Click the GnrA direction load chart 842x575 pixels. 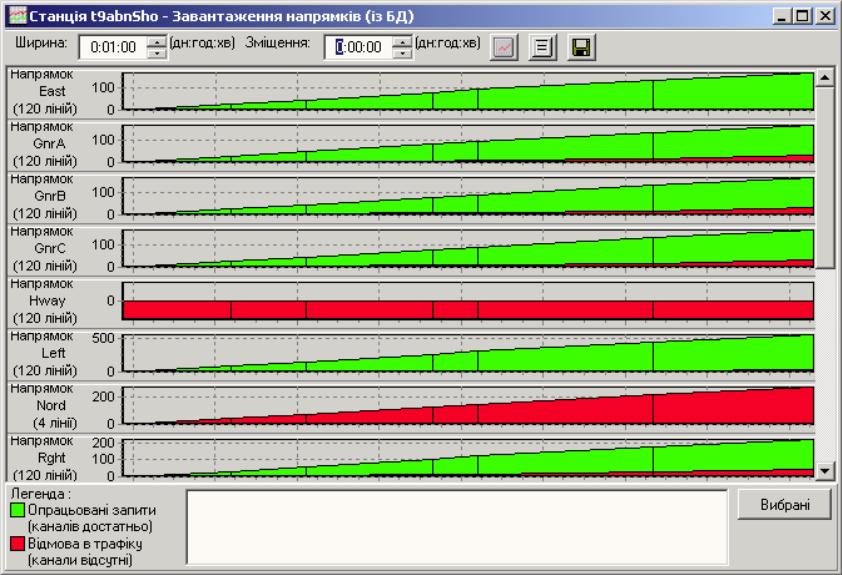468,143
